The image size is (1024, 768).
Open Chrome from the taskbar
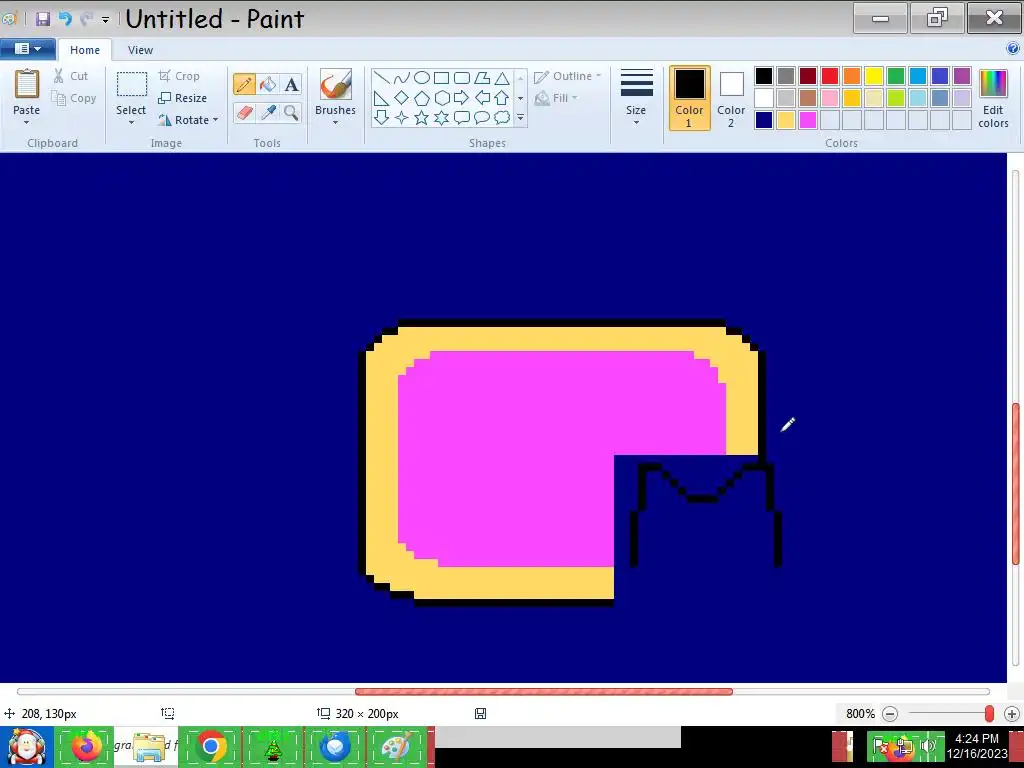210,746
